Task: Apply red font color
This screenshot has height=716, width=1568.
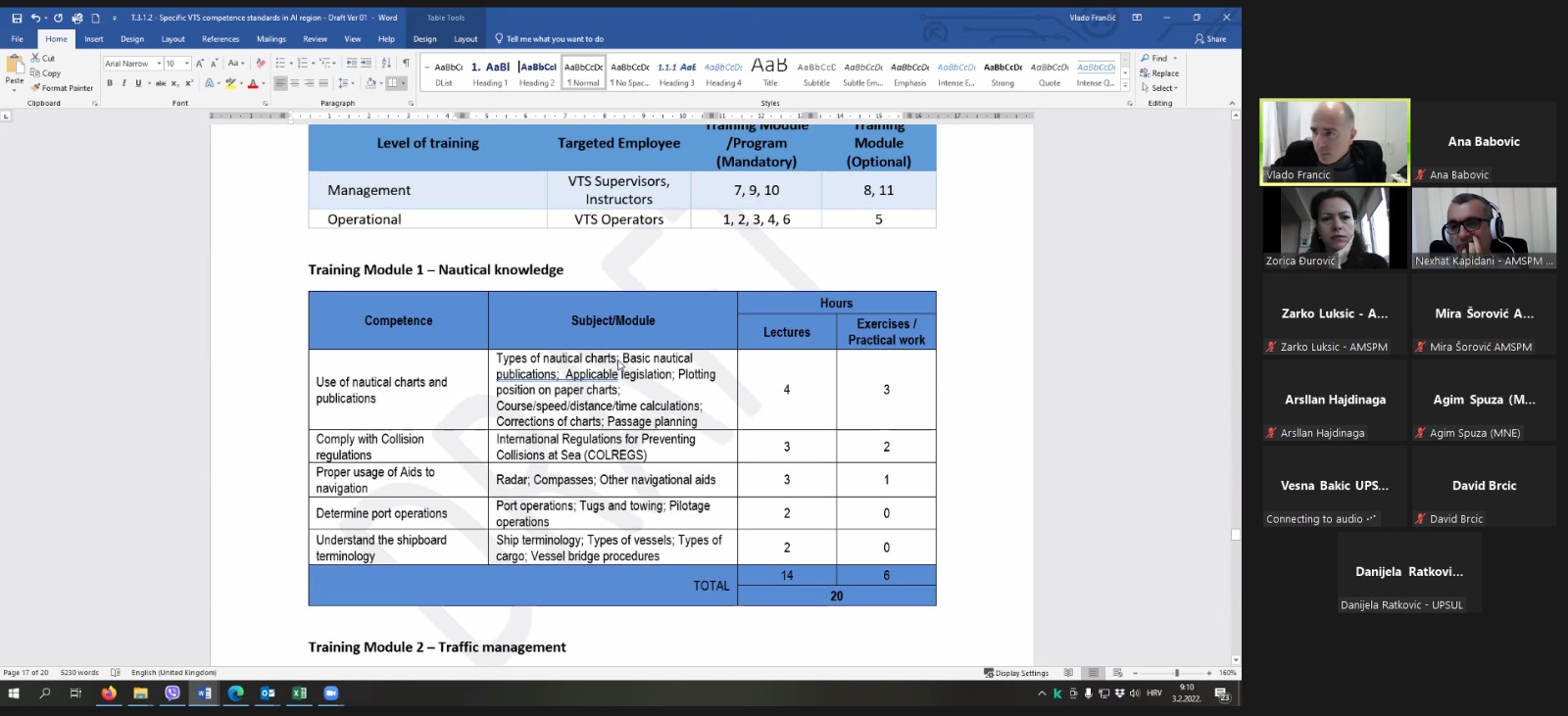Action: [252, 83]
